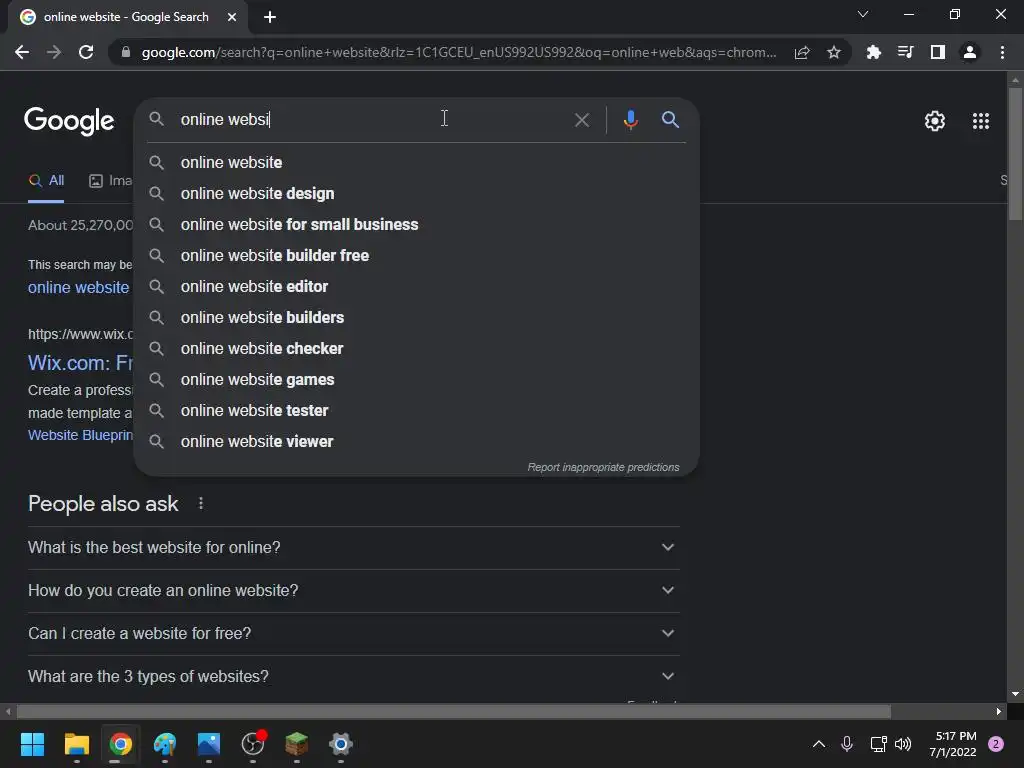Open the media control icon in toolbar
The height and width of the screenshot is (768, 1024).
pyautogui.click(x=905, y=52)
